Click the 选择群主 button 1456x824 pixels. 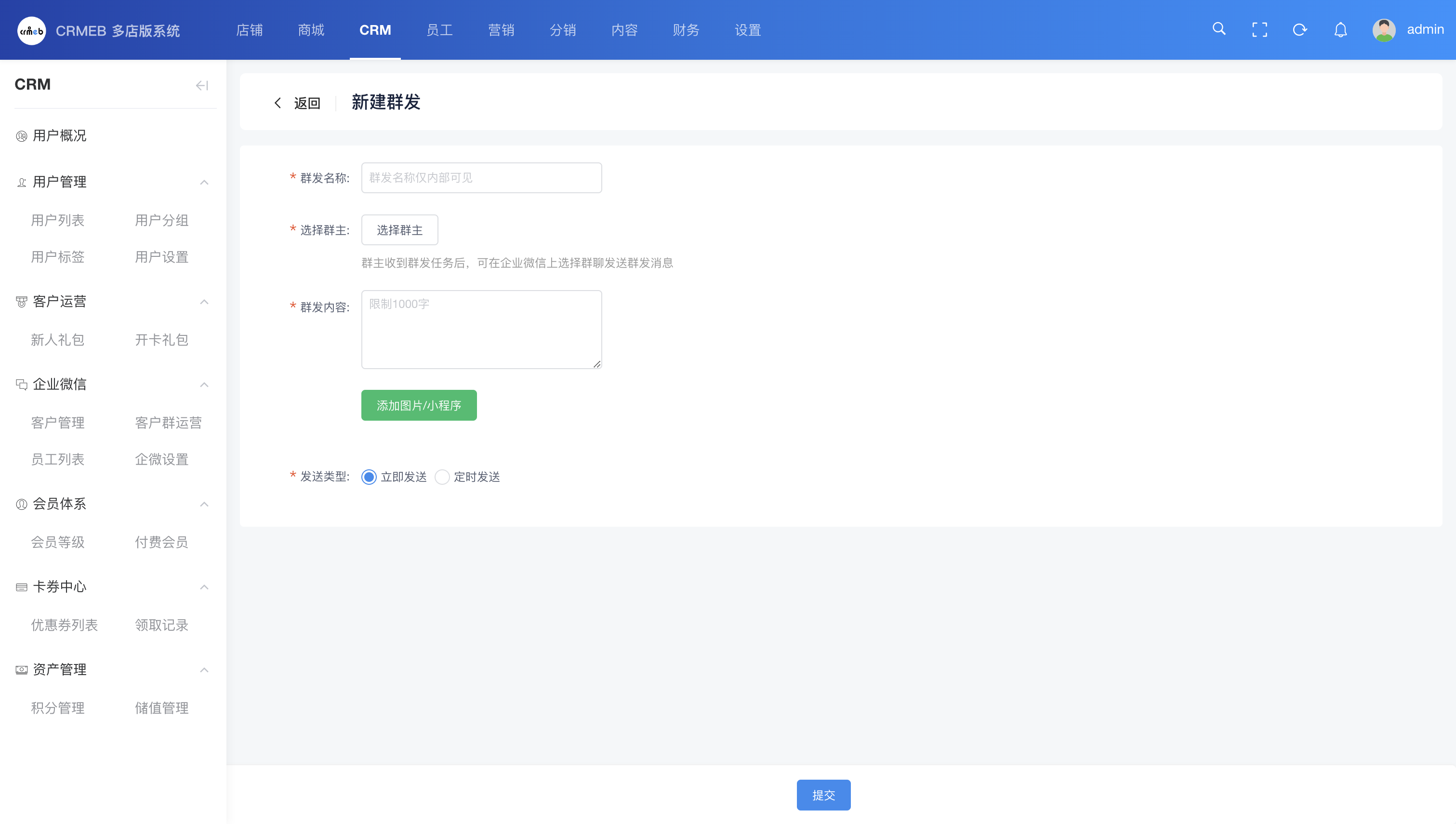click(399, 230)
